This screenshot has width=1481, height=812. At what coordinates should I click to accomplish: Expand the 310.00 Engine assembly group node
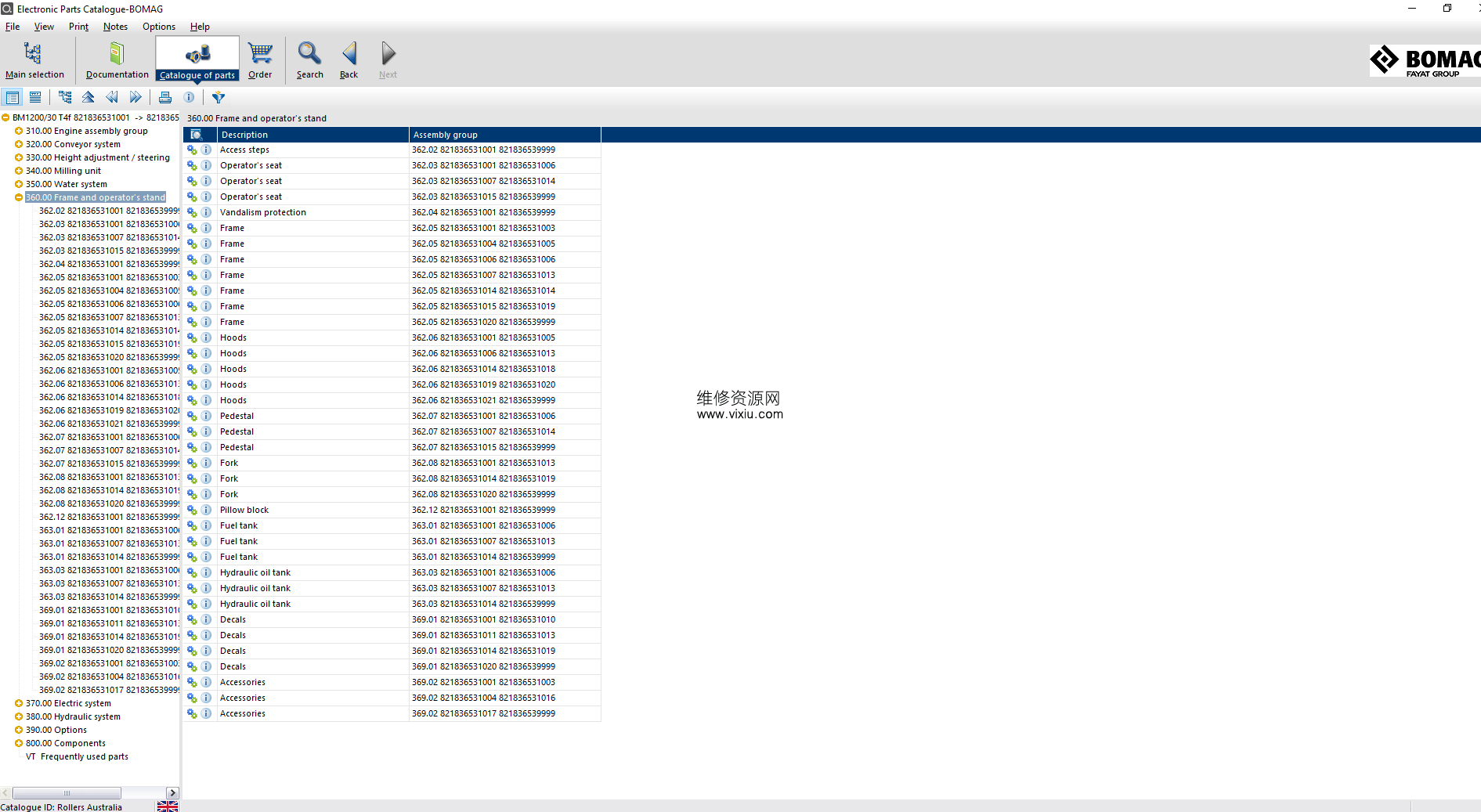pos(19,131)
